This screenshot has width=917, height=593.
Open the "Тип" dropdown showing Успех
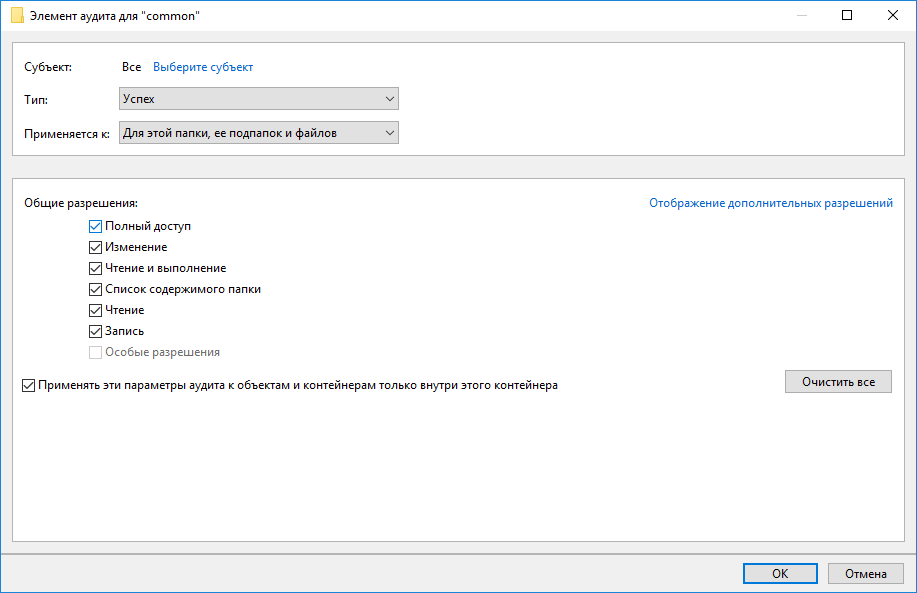(258, 99)
